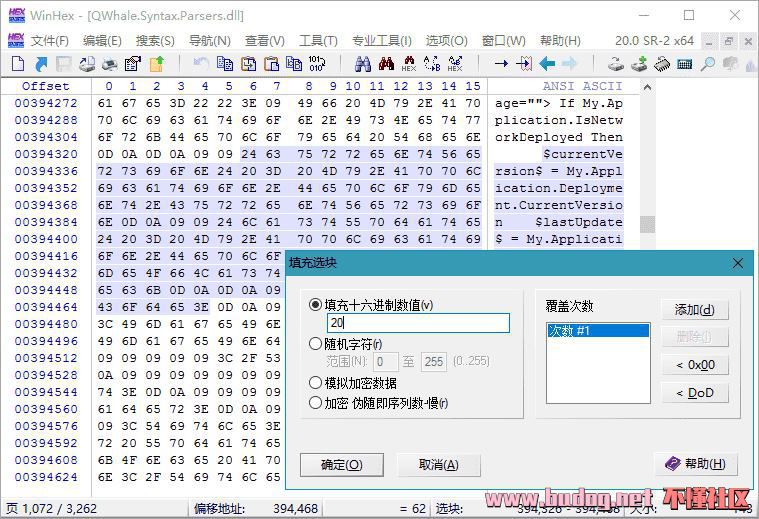Select 填充十六进制数值 radio option
The height and width of the screenshot is (519, 759).
point(315,305)
